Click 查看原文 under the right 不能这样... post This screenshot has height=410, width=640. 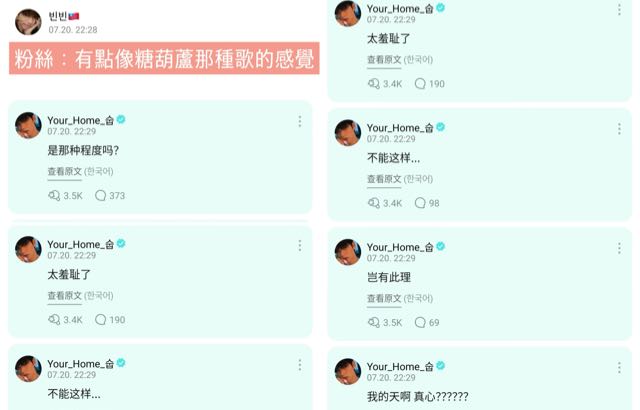(384, 179)
